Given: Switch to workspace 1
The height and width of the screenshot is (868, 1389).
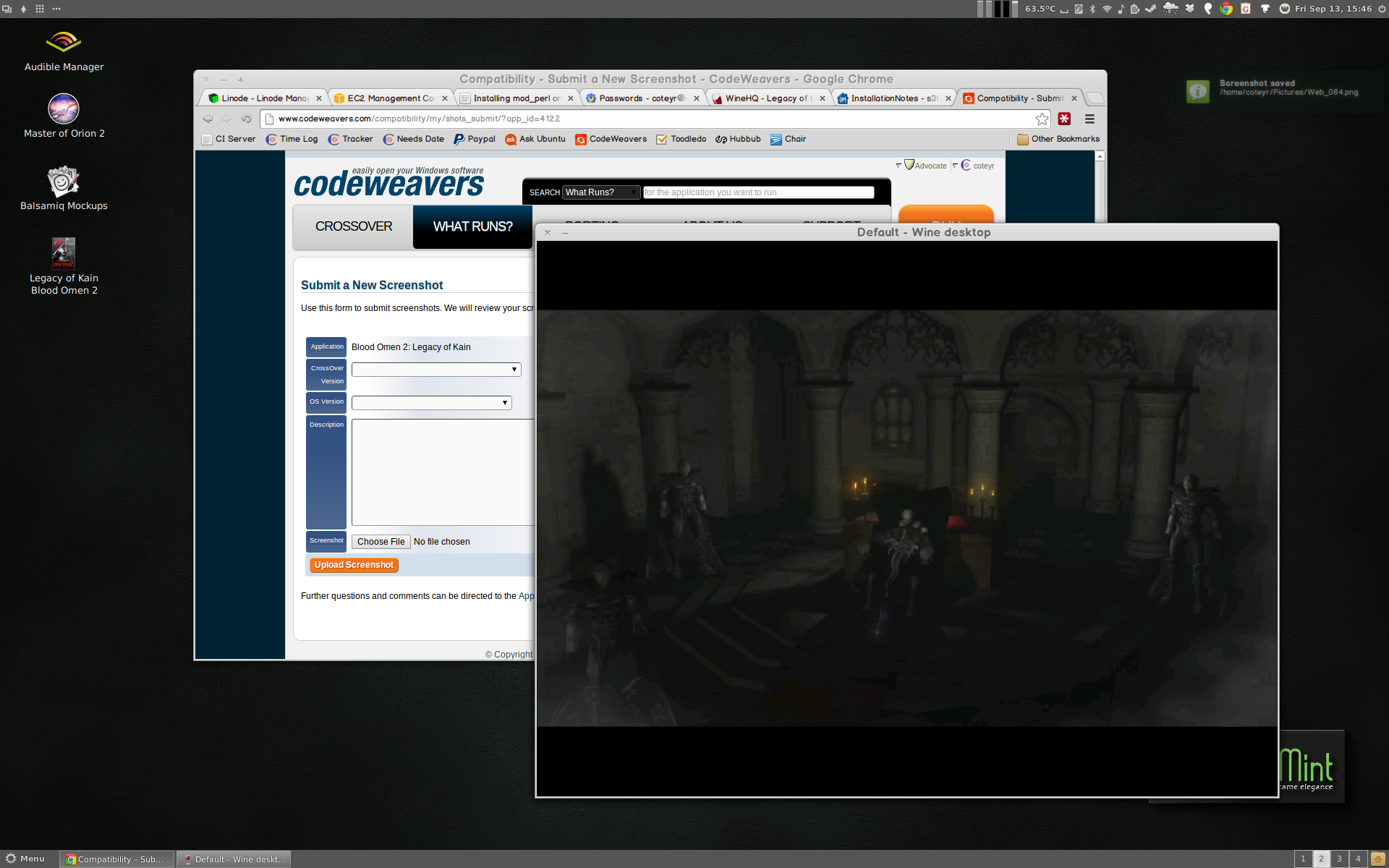Looking at the screenshot, I should [x=1303, y=859].
